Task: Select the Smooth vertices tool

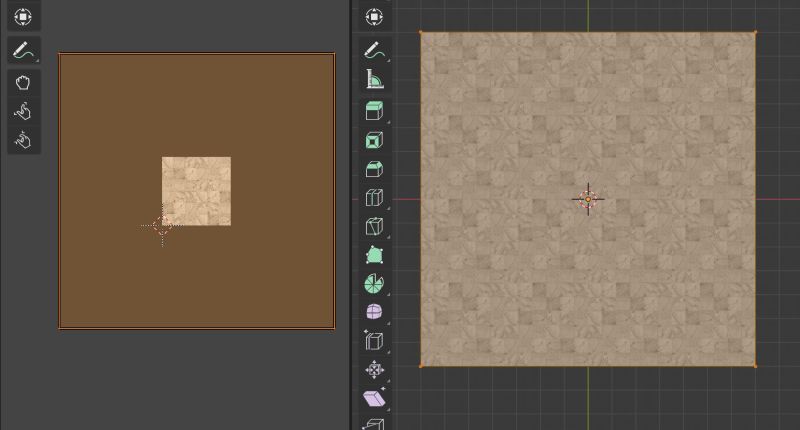Action: point(374,312)
